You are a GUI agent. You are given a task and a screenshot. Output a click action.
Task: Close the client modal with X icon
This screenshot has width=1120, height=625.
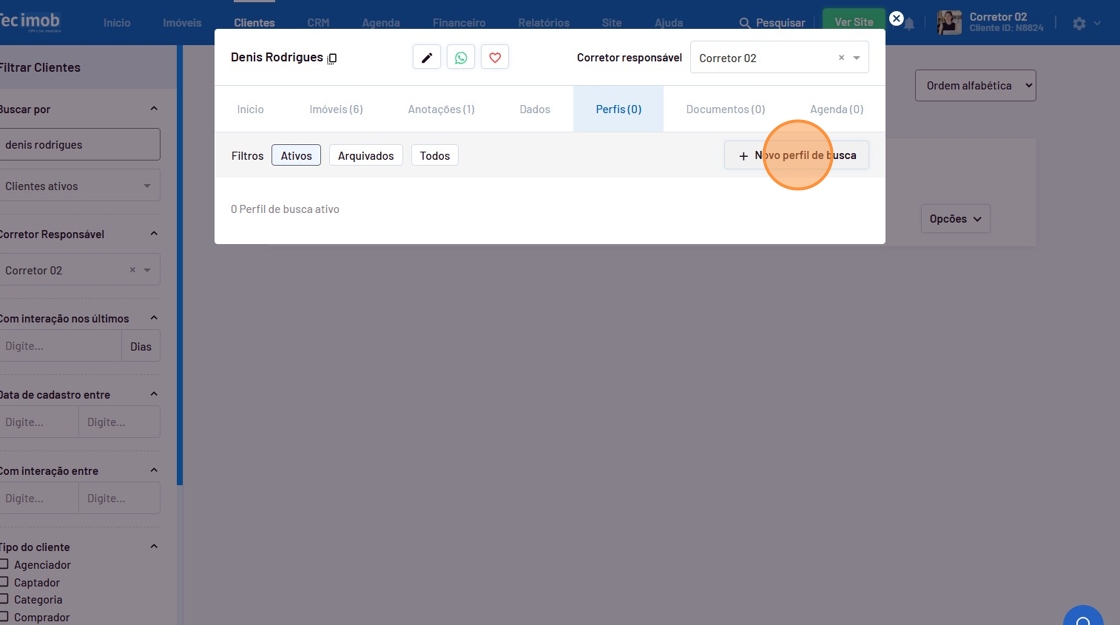896,18
